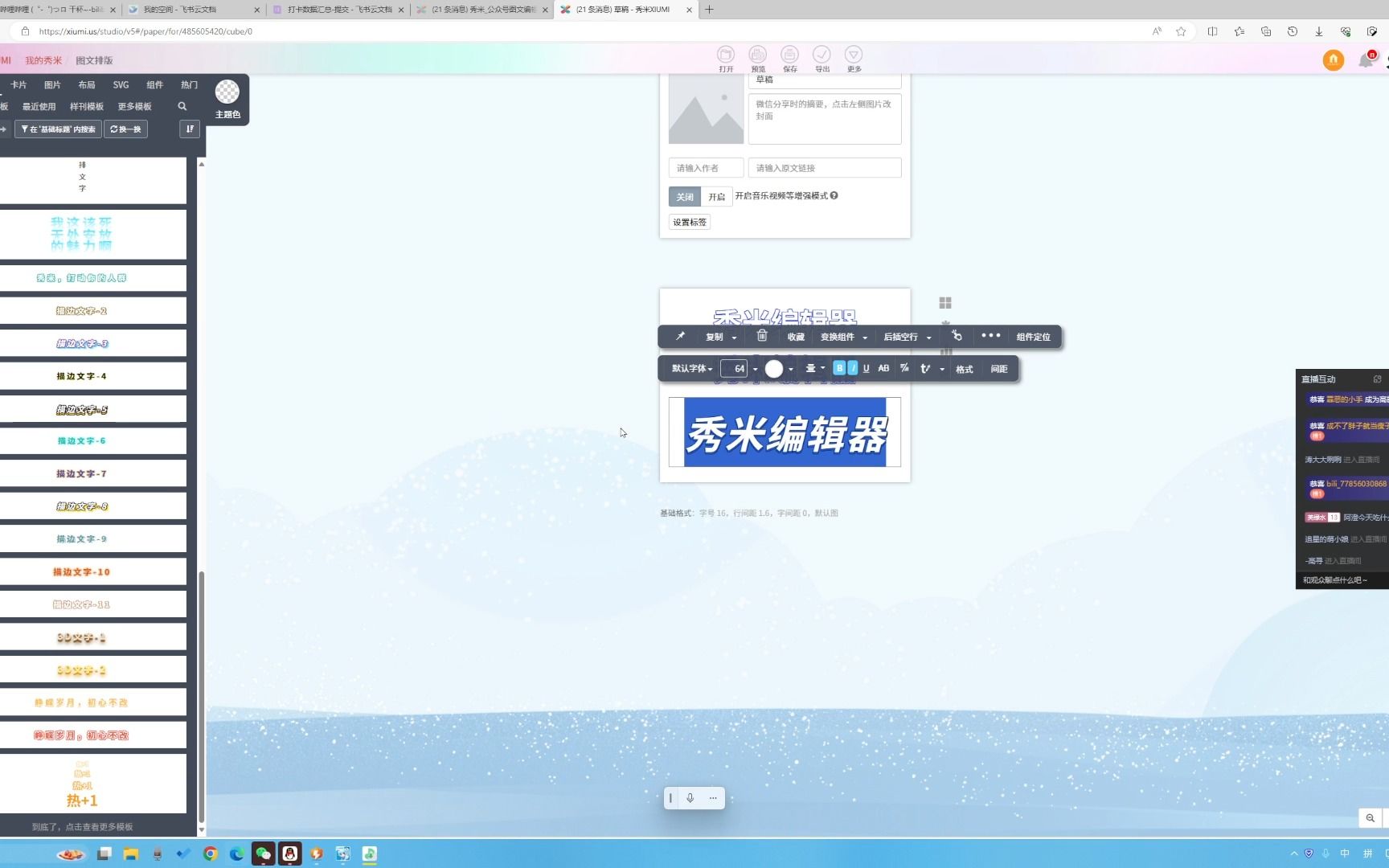
Task: Open File Explorer folder in the taskbar
Action: (x=131, y=854)
